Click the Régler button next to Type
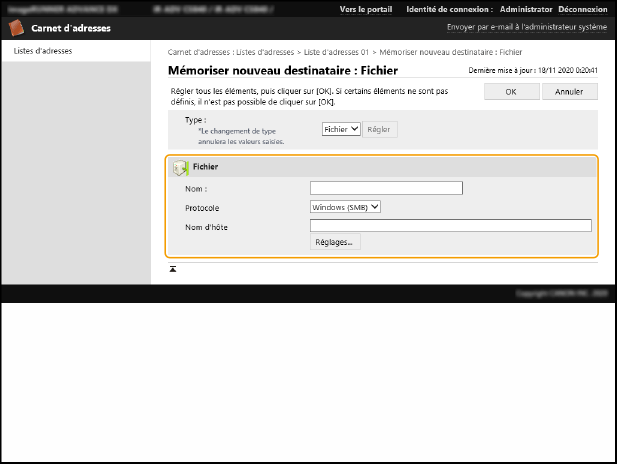Viewport: 617px width, 464px height. (379, 129)
